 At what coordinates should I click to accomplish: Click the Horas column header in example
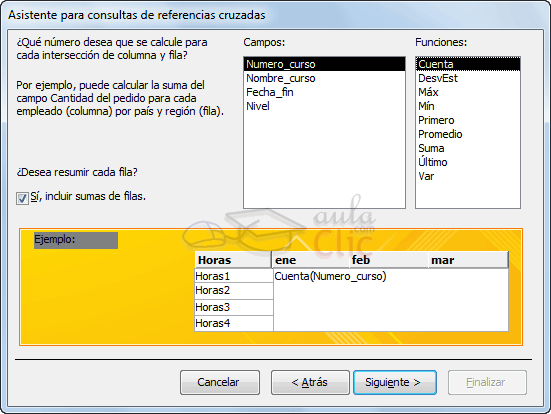233,260
